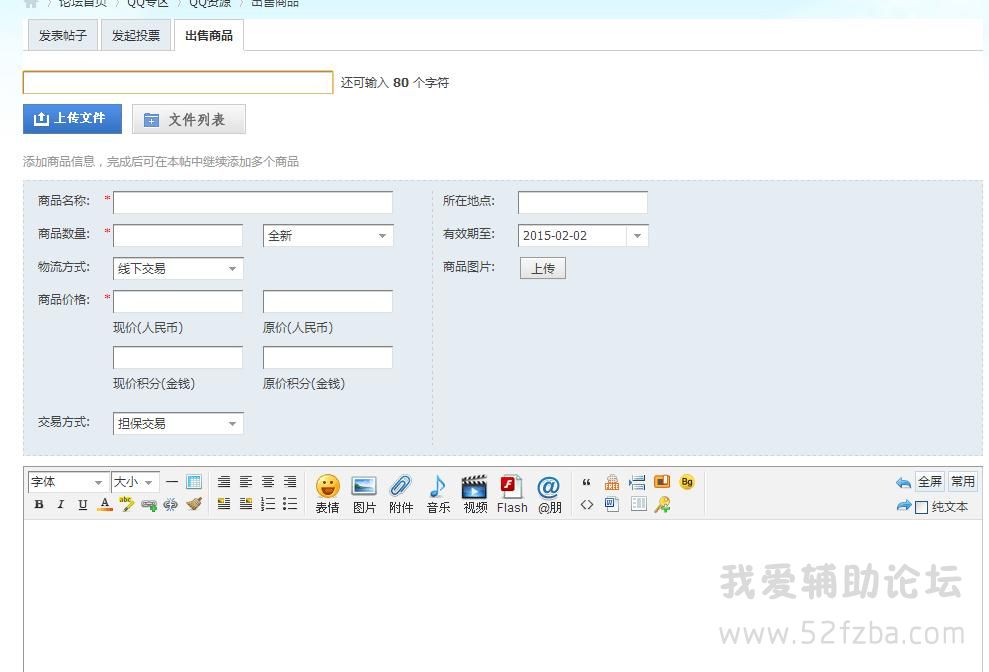This screenshot has height=672, width=989.
Task: Align text left in editor
Action: tap(246, 481)
